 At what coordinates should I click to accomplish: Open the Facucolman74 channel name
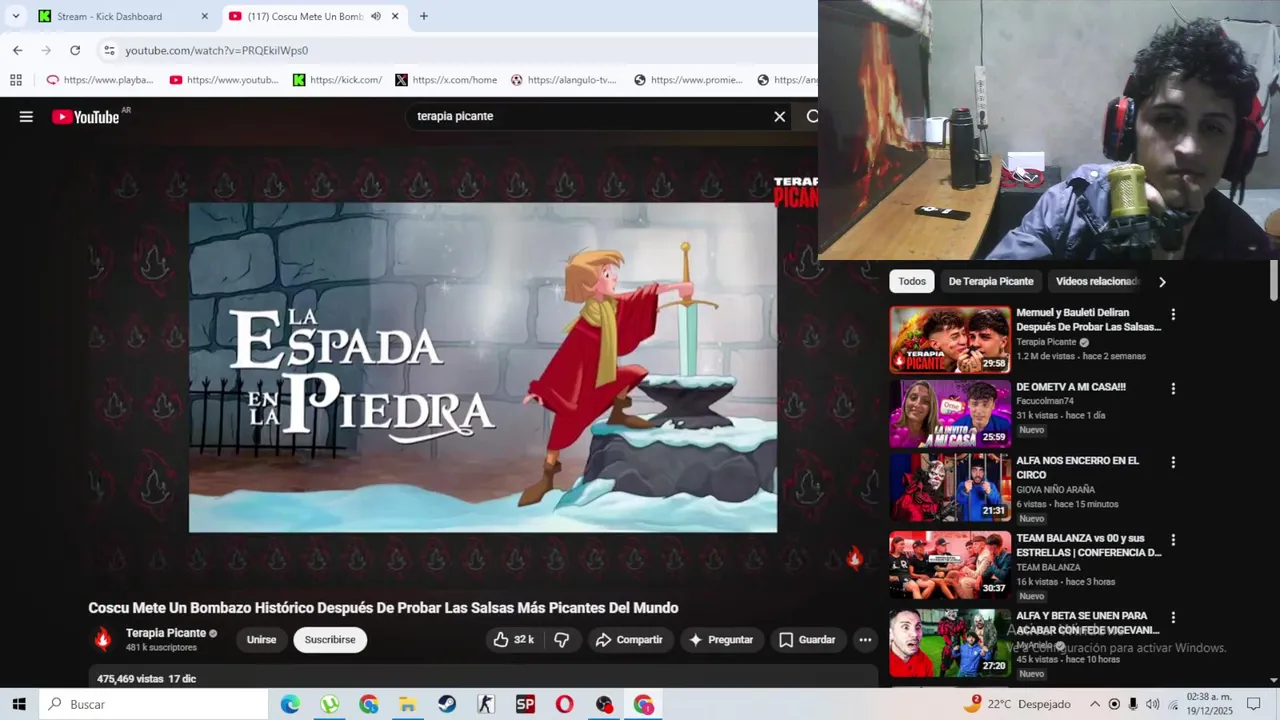coord(1045,401)
